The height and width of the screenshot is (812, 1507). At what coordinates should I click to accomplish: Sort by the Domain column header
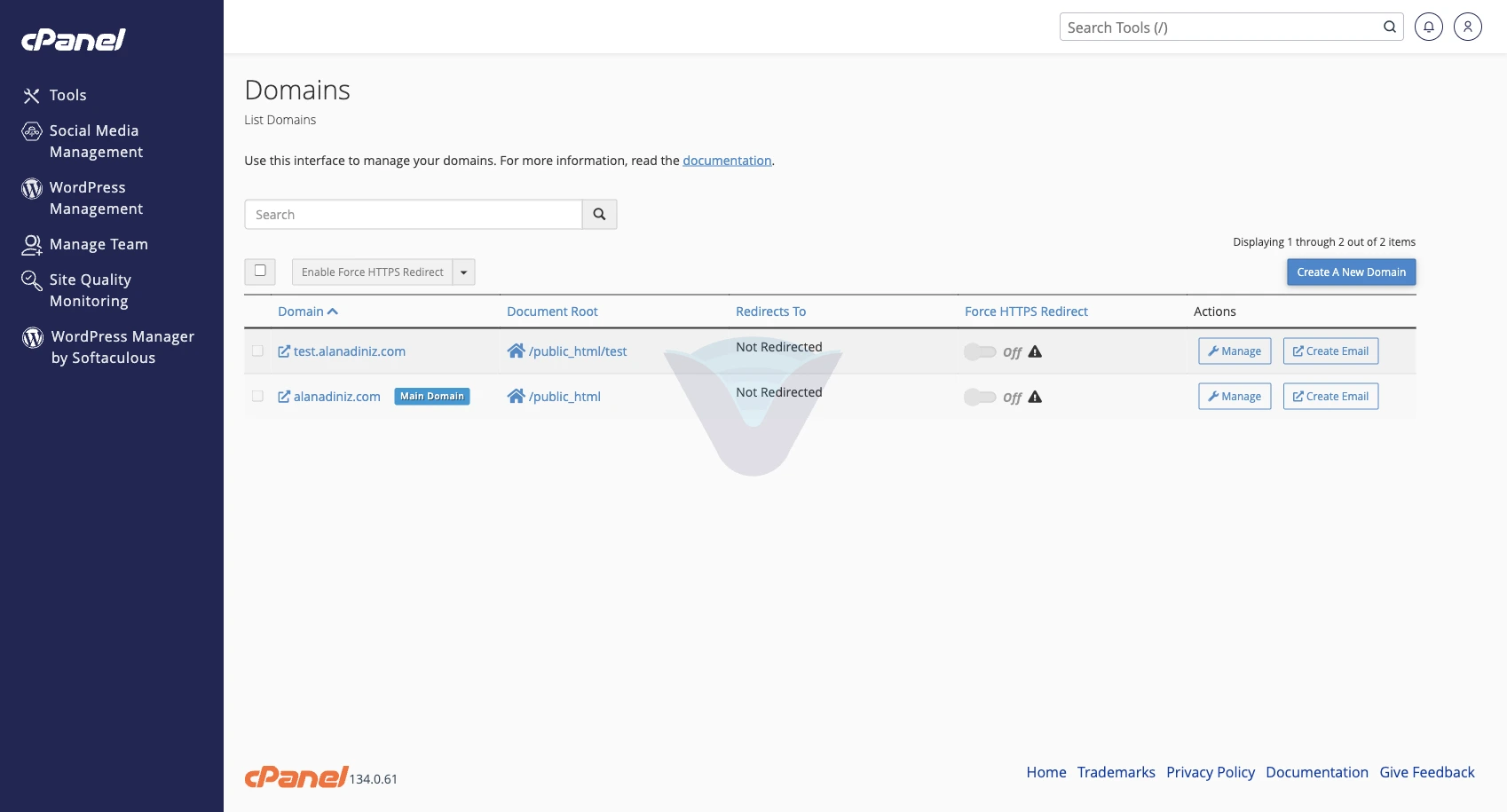coord(308,311)
